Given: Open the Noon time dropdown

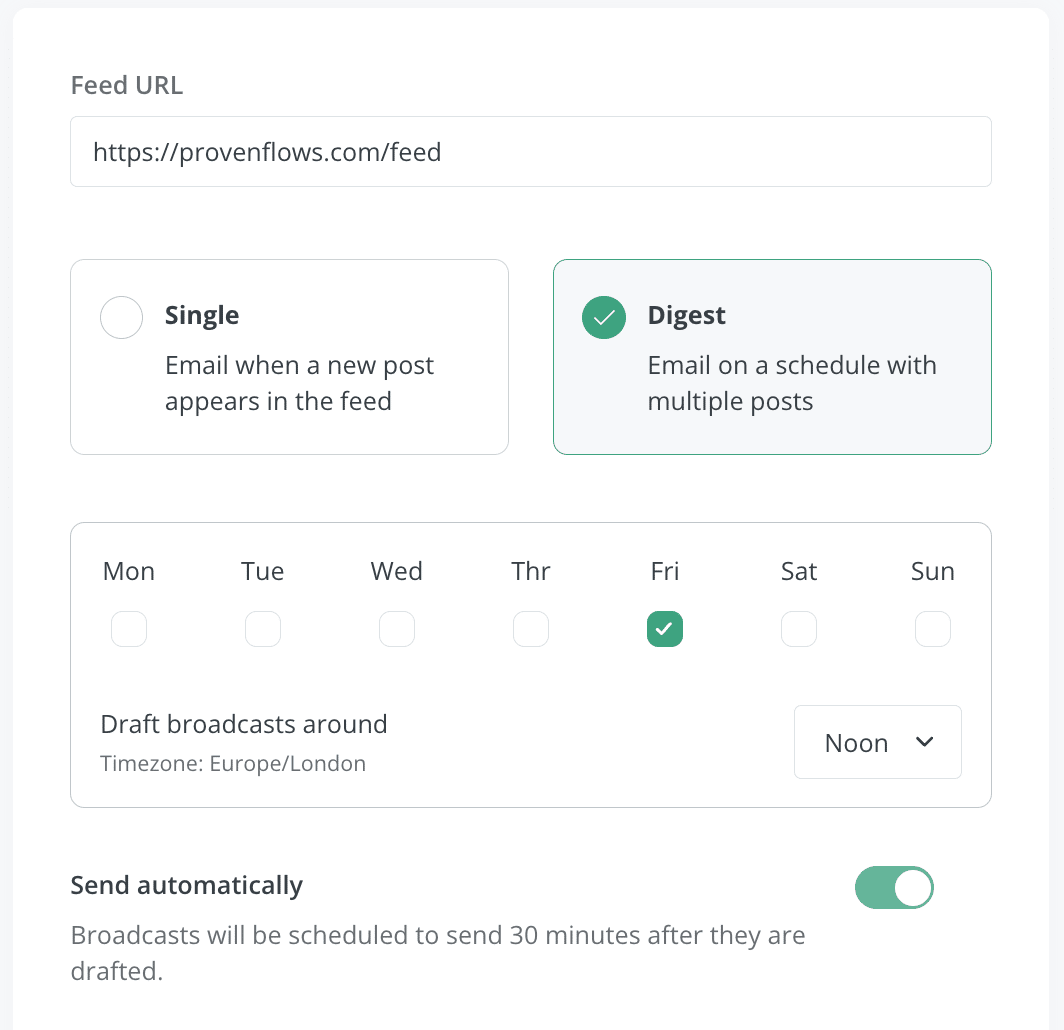Looking at the screenshot, I should click(877, 742).
